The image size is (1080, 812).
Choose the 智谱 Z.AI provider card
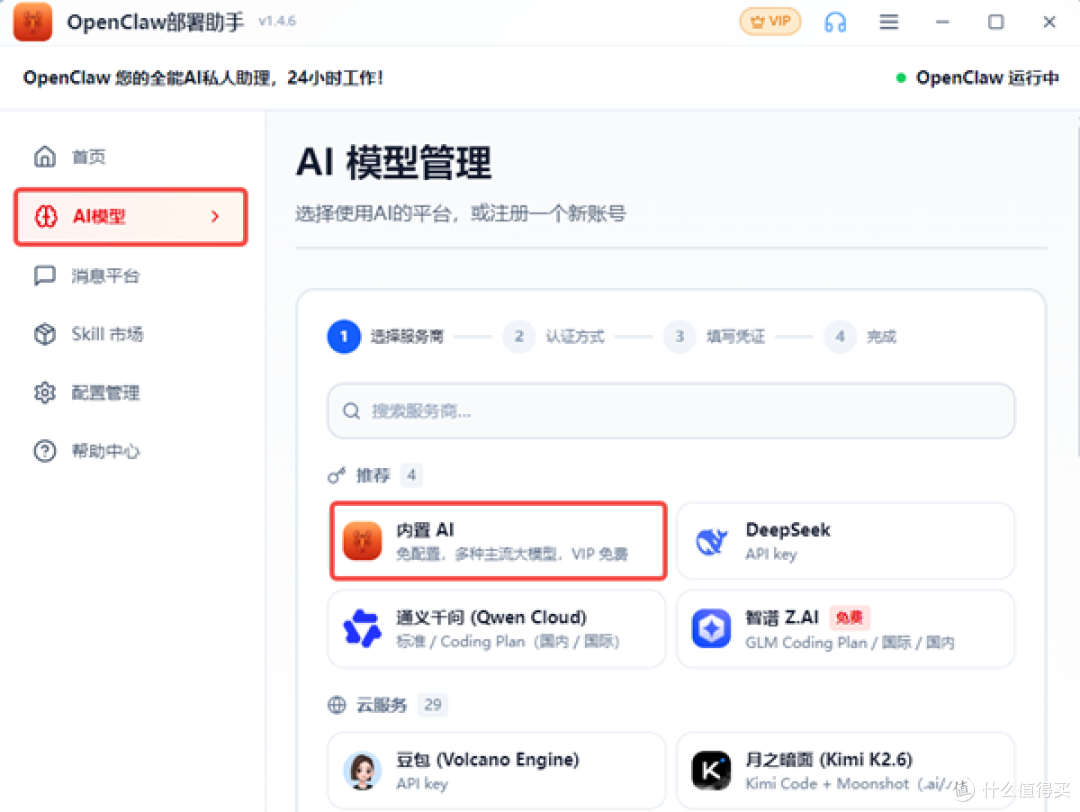click(845, 628)
